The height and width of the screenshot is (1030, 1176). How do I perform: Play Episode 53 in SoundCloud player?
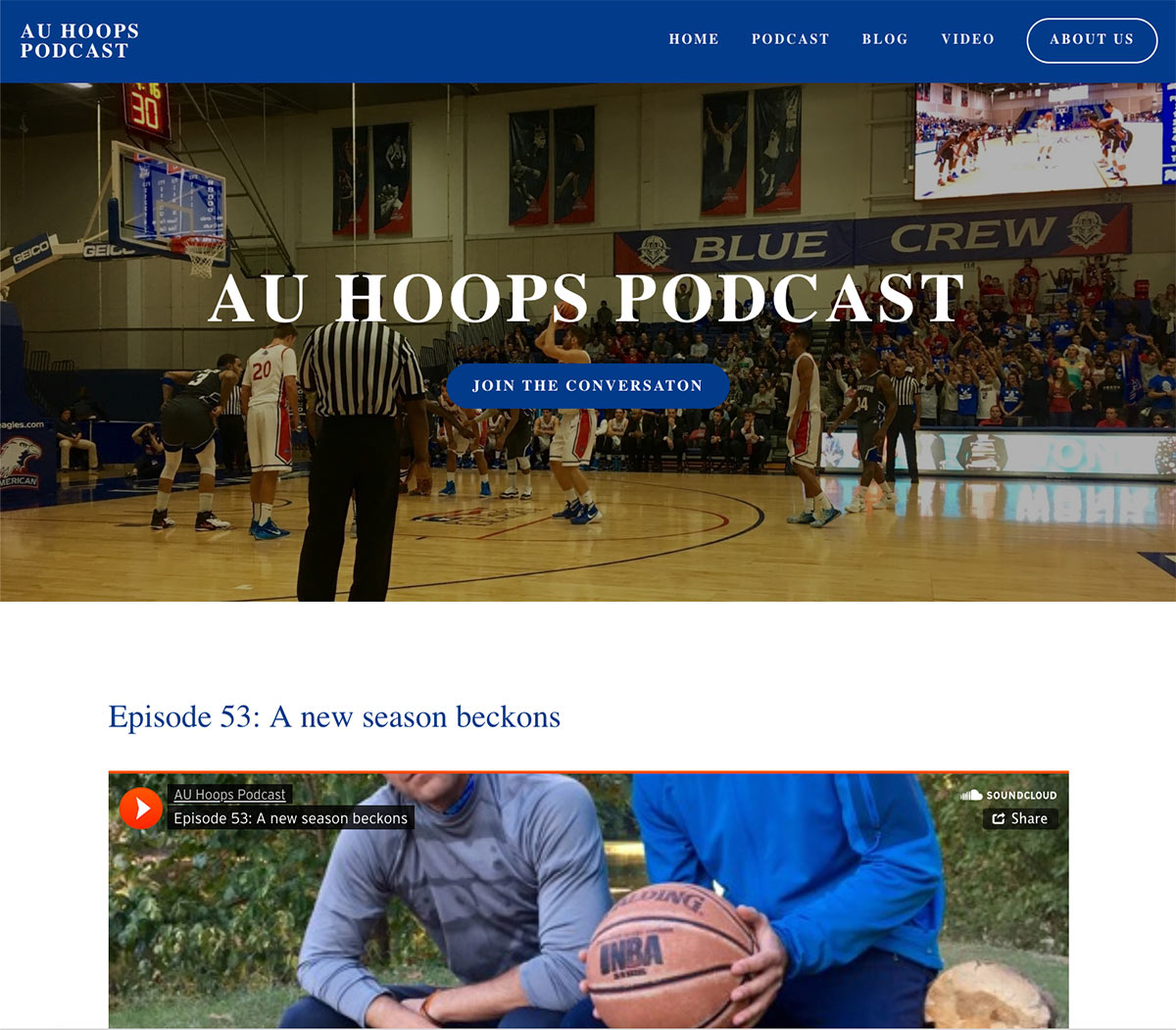coord(141,809)
